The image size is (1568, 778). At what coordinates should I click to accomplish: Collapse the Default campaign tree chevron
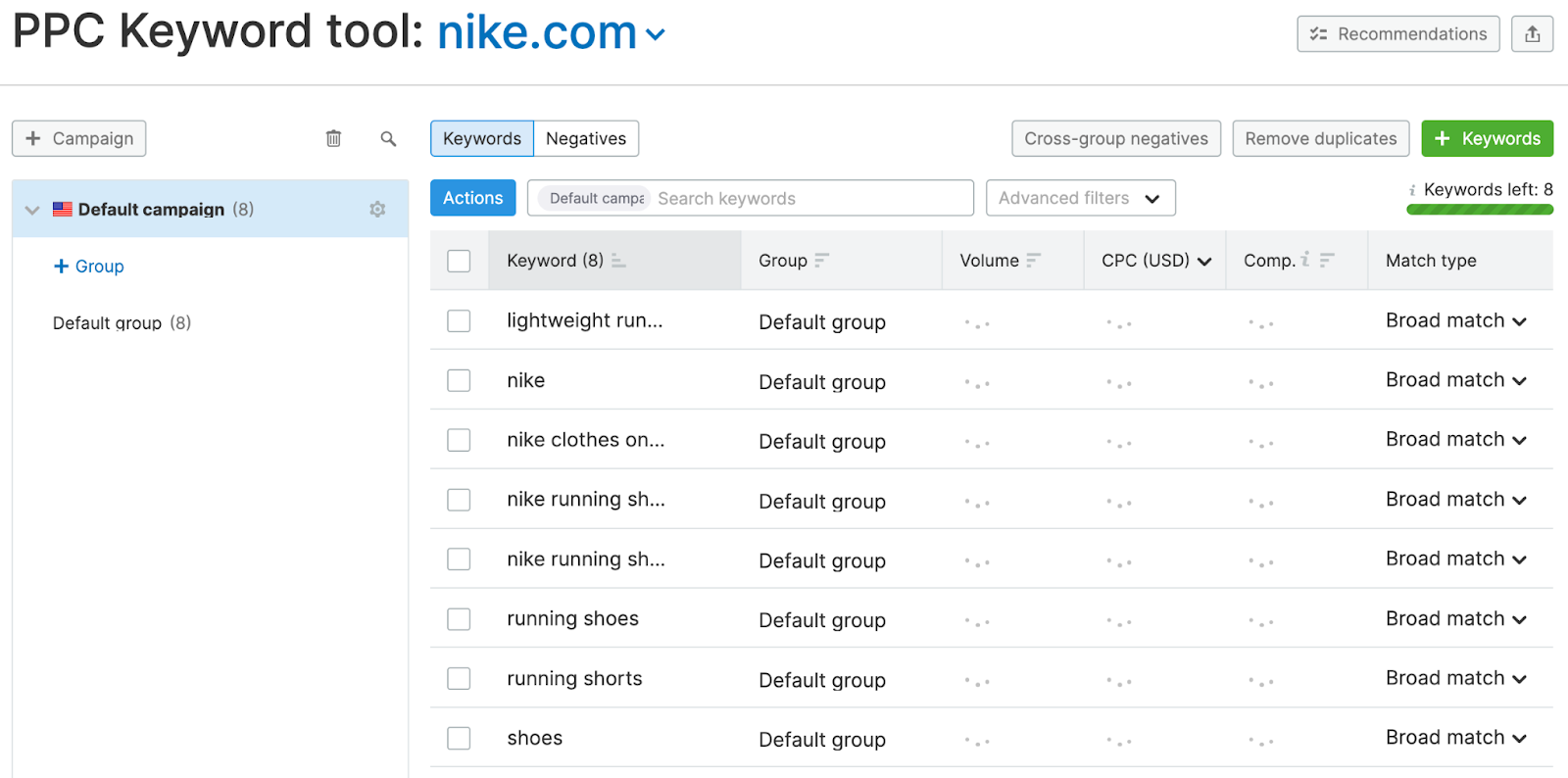point(32,210)
